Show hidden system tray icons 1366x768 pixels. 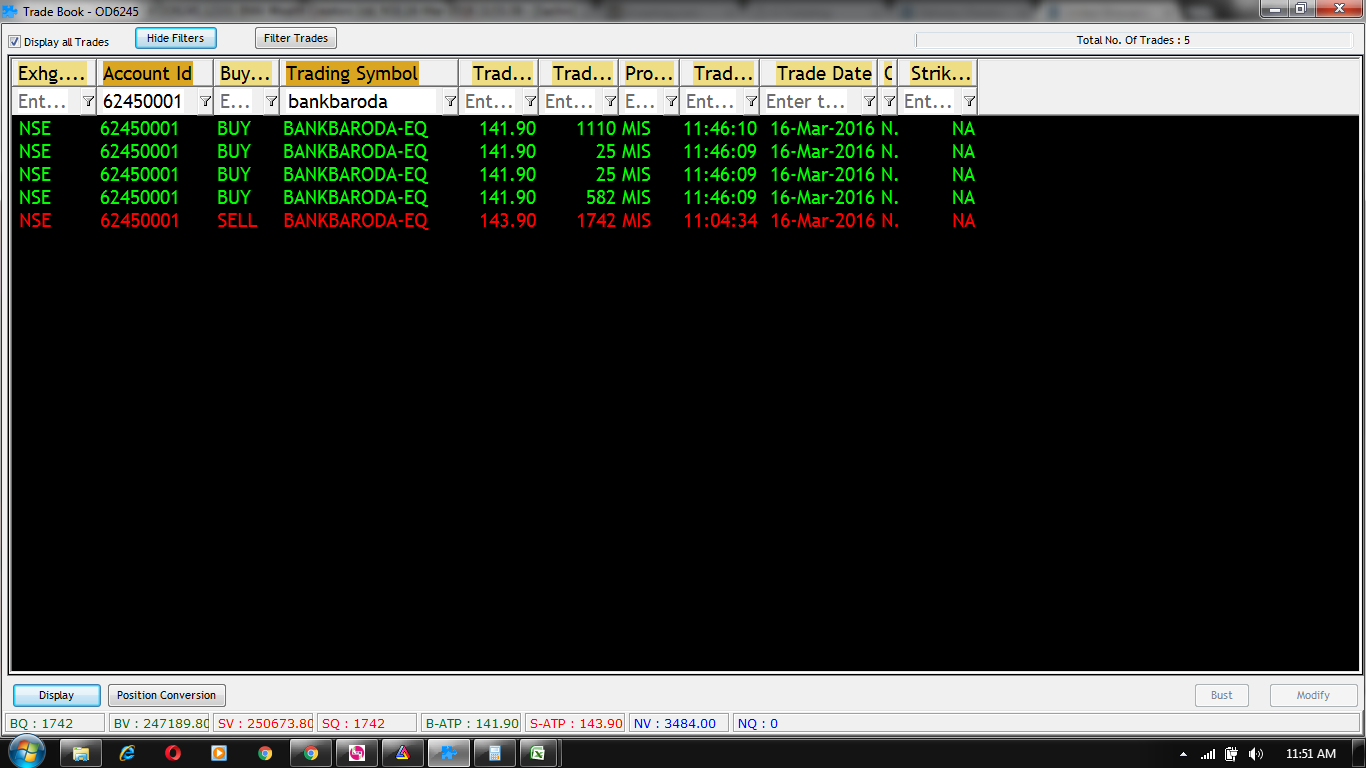tap(1184, 754)
